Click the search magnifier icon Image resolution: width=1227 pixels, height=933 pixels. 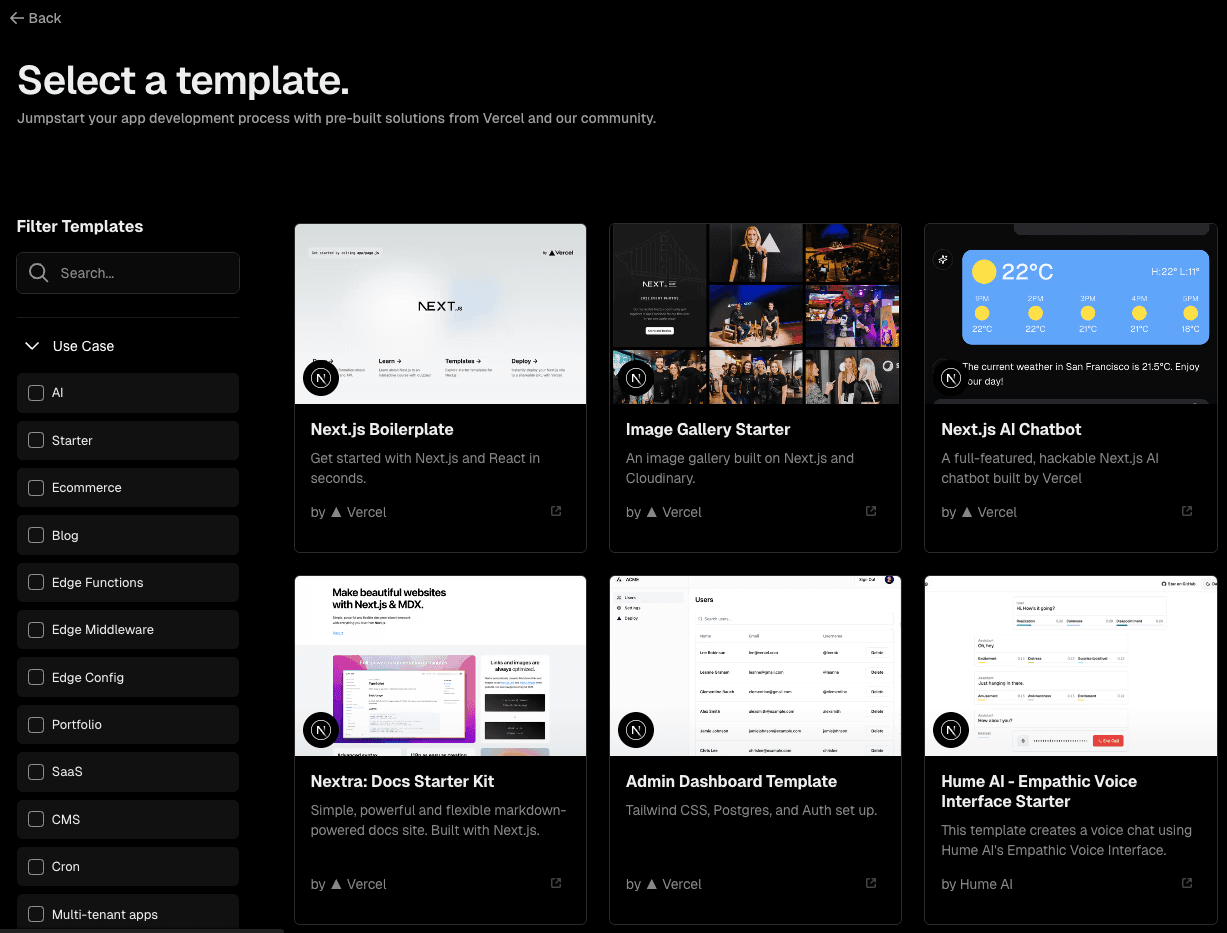point(39,273)
